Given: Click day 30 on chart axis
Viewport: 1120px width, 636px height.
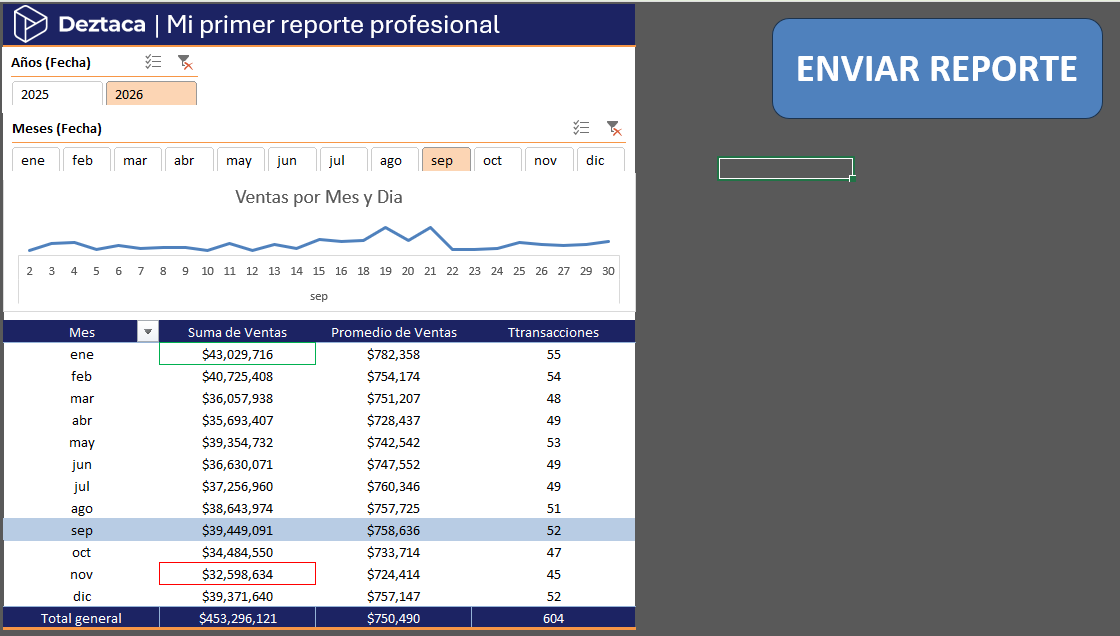Looking at the screenshot, I should [x=609, y=272].
